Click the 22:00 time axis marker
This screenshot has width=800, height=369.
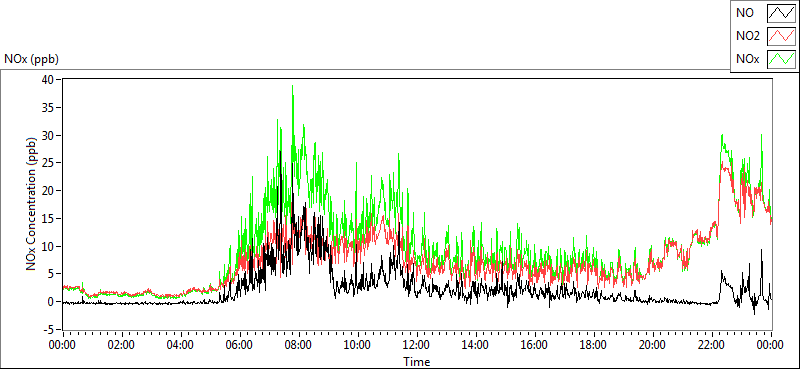click(712, 345)
